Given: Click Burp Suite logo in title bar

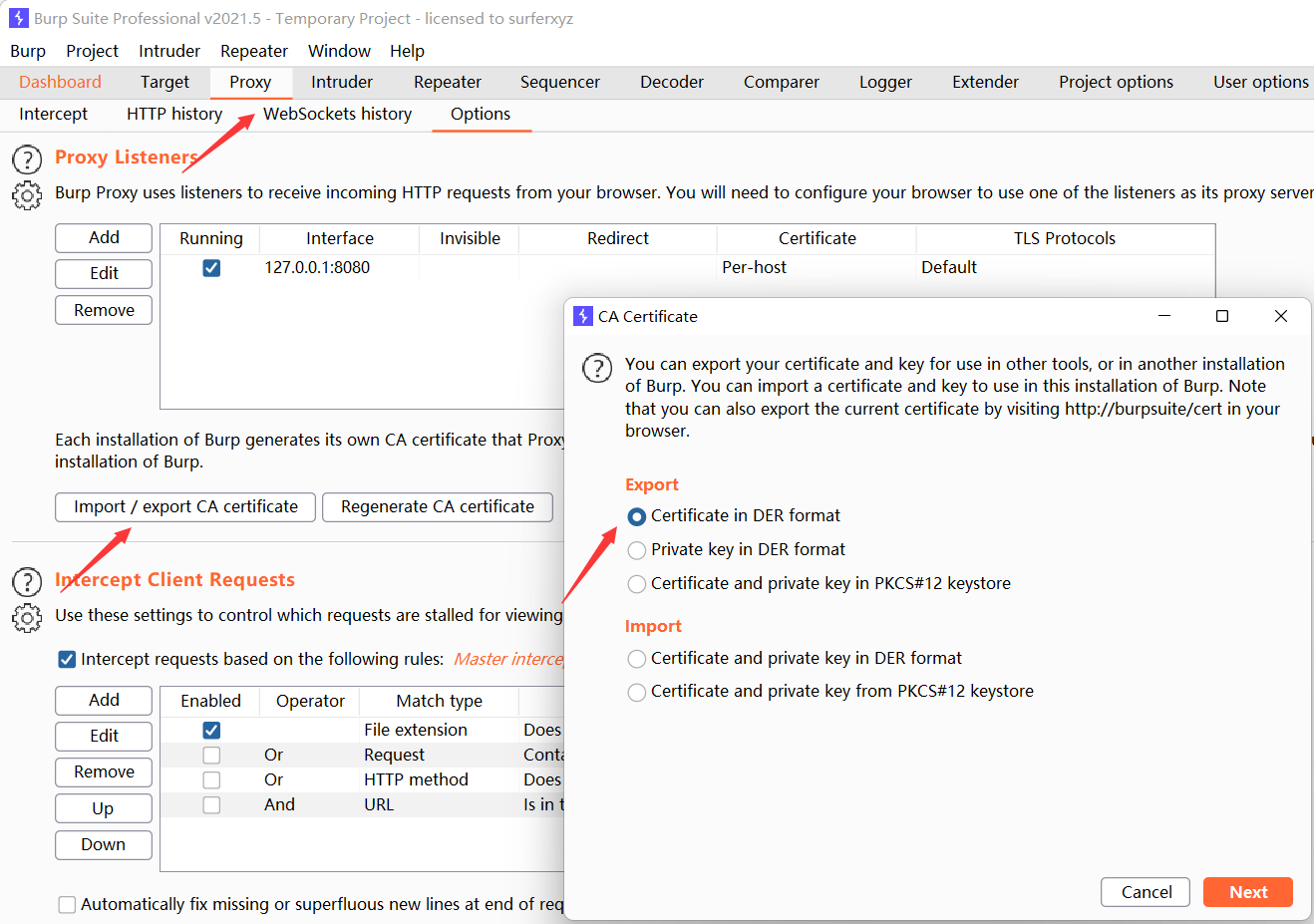Looking at the screenshot, I should tap(18, 18).
